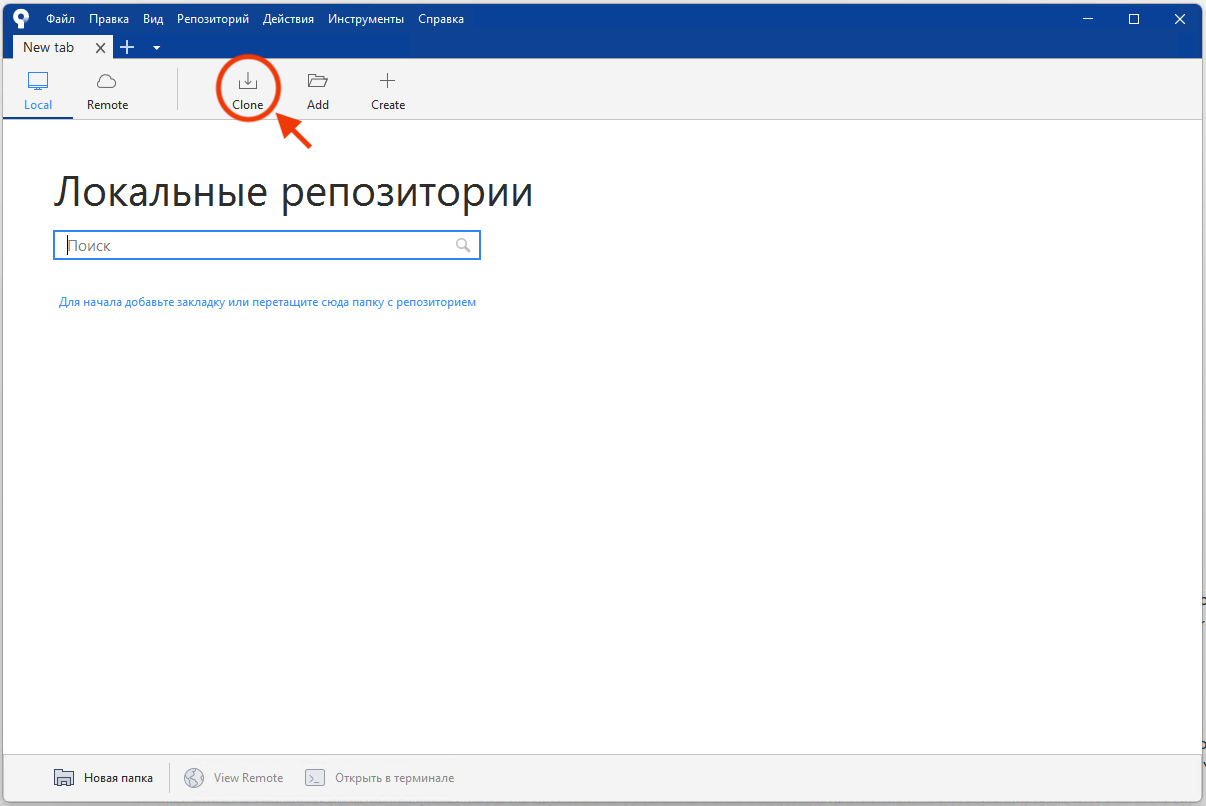This screenshot has height=806, width=1206.
Task: Click the search magnifier icon
Action: point(462,245)
